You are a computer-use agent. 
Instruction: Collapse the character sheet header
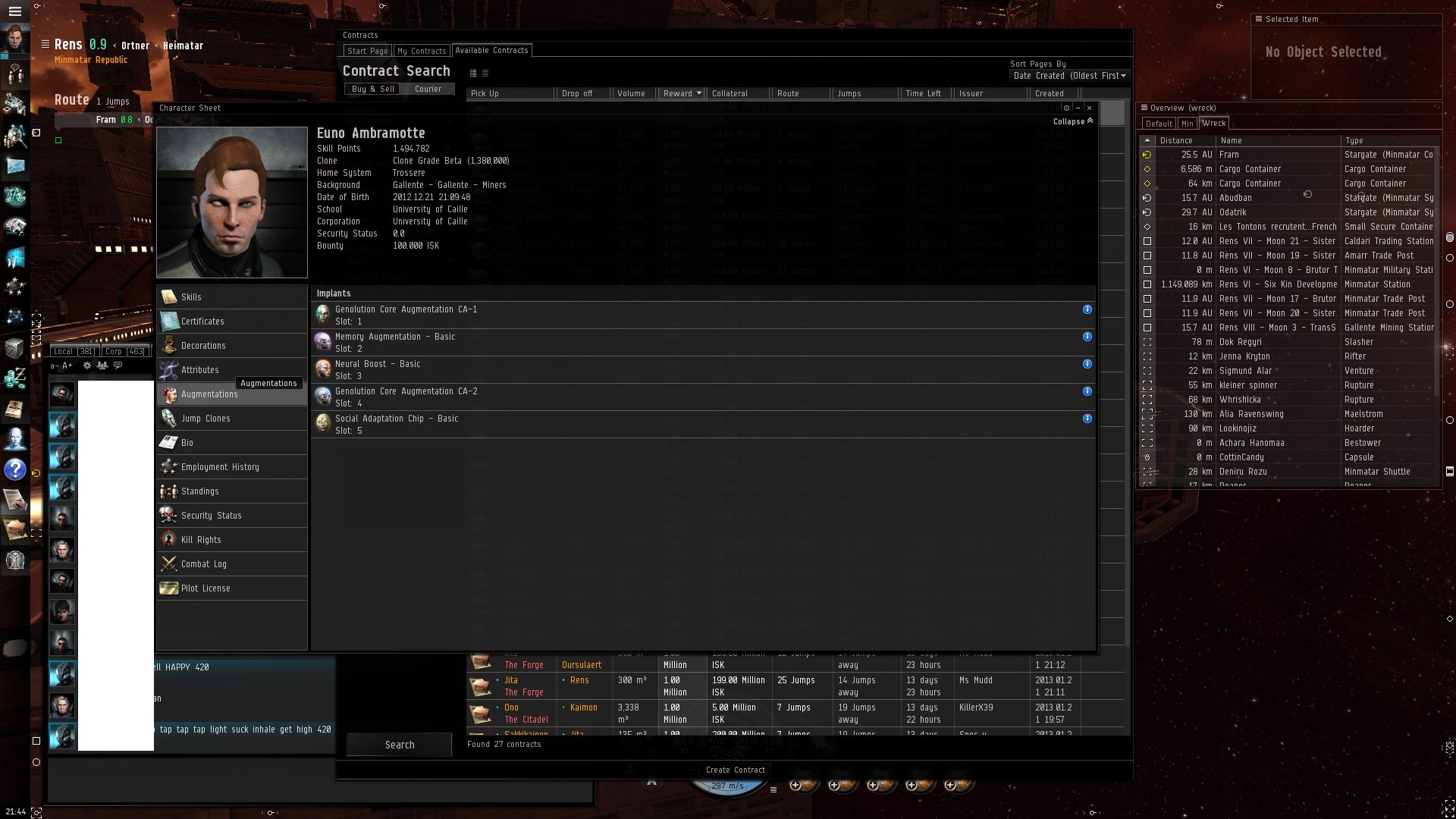pyautogui.click(x=1072, y=121)
